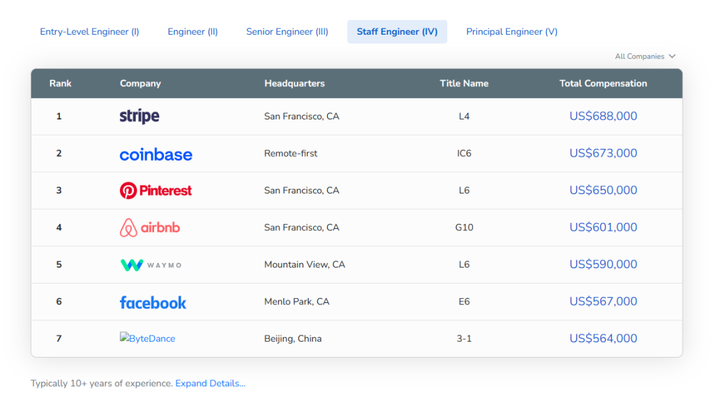The height and width of the screenshot is (407, 720).
Task: Expand details for experience description
Action: pos(210,383)
